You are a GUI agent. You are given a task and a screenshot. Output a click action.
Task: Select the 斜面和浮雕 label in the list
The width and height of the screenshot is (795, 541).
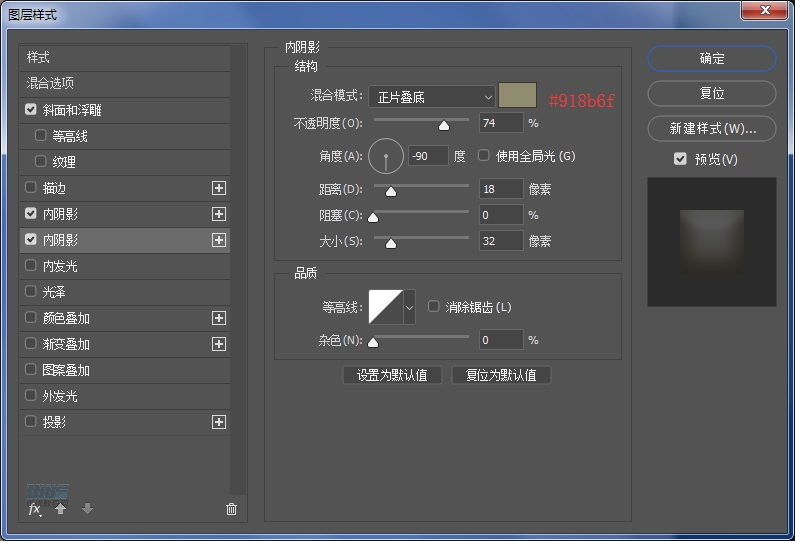72,110
